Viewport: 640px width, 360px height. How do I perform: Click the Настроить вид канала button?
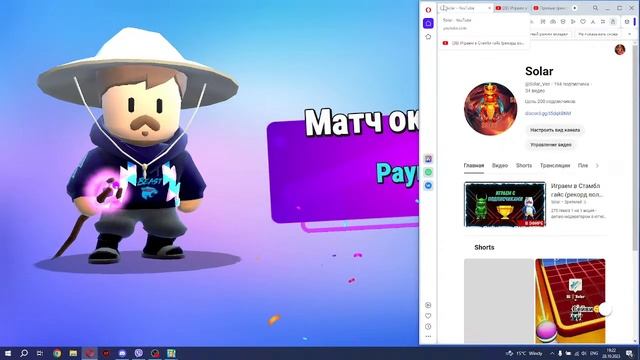point(555,130)
